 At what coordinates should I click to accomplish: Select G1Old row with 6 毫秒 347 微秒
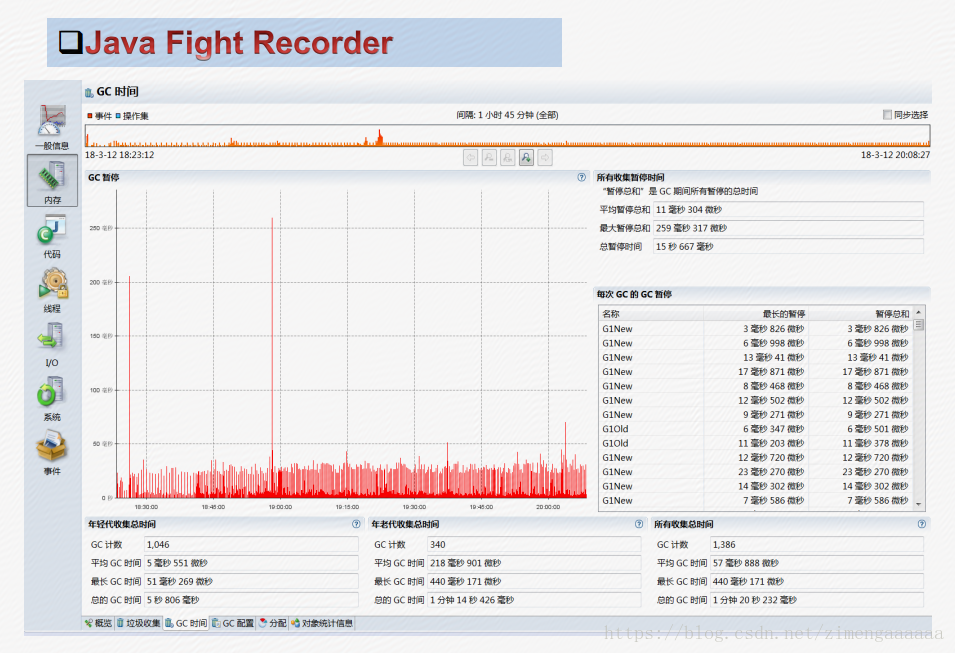coord(755,429)
